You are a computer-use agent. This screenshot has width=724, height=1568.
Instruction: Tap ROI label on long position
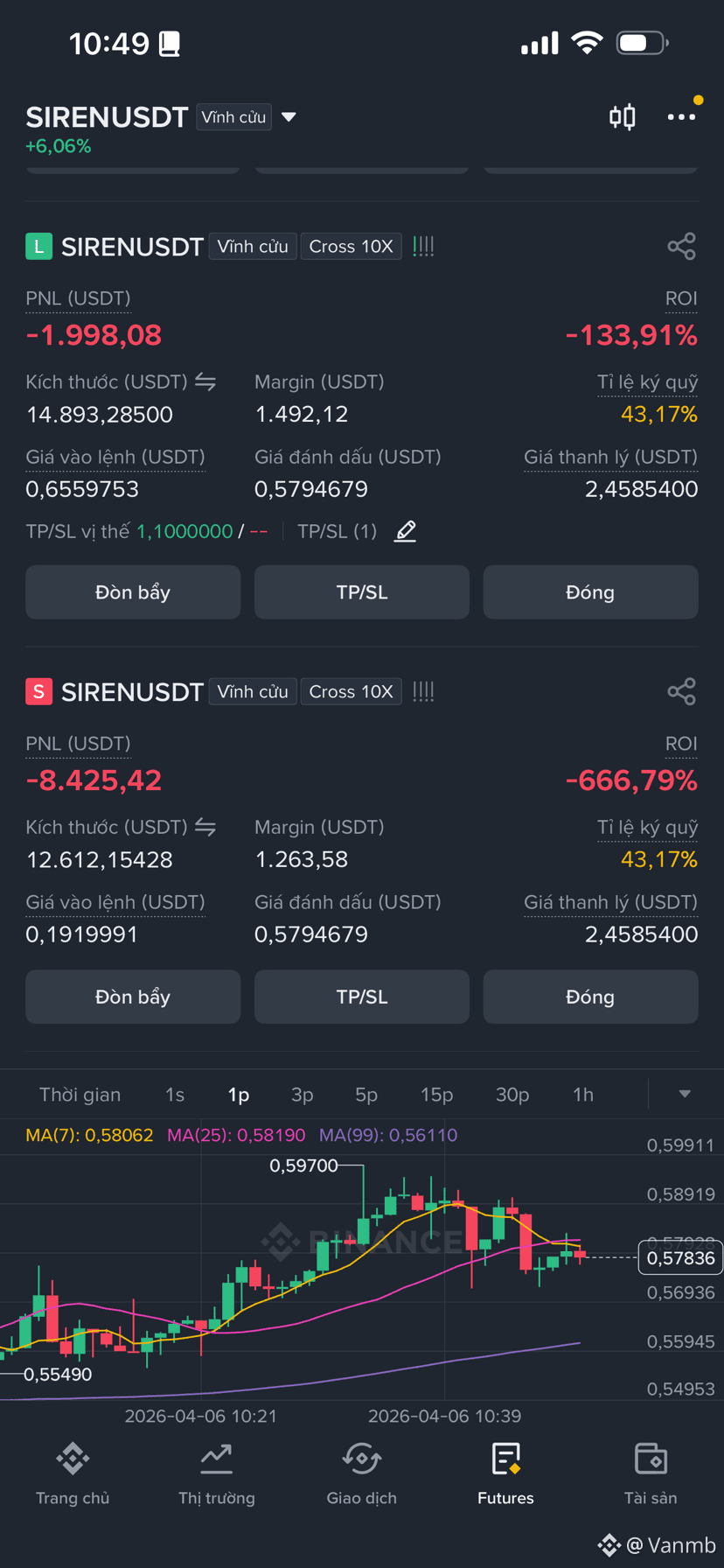(x=681, y=299)
